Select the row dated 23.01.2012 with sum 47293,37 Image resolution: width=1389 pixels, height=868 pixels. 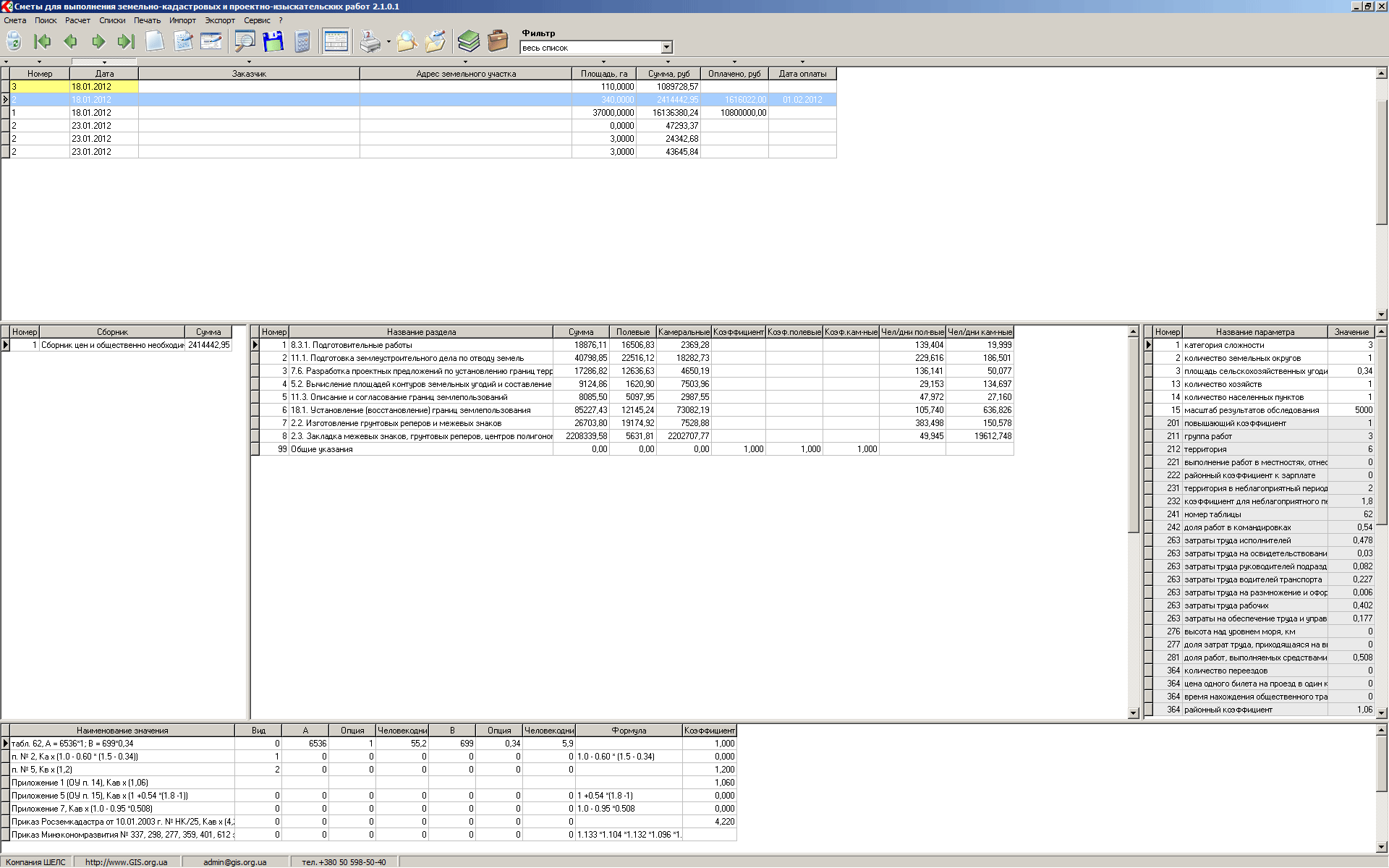[x=423, y=126]
